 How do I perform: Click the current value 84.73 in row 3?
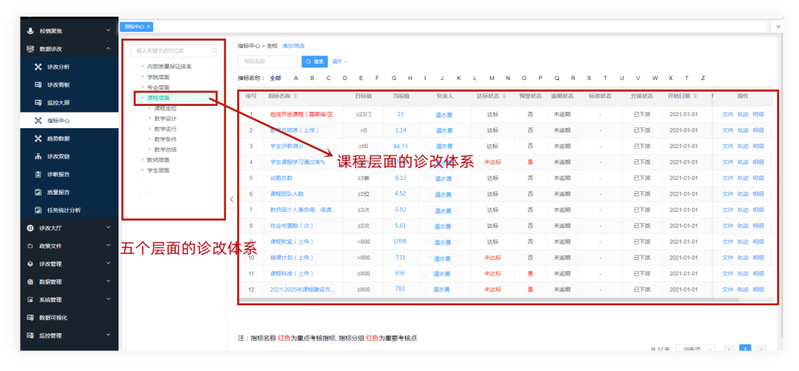click(401, 146)
